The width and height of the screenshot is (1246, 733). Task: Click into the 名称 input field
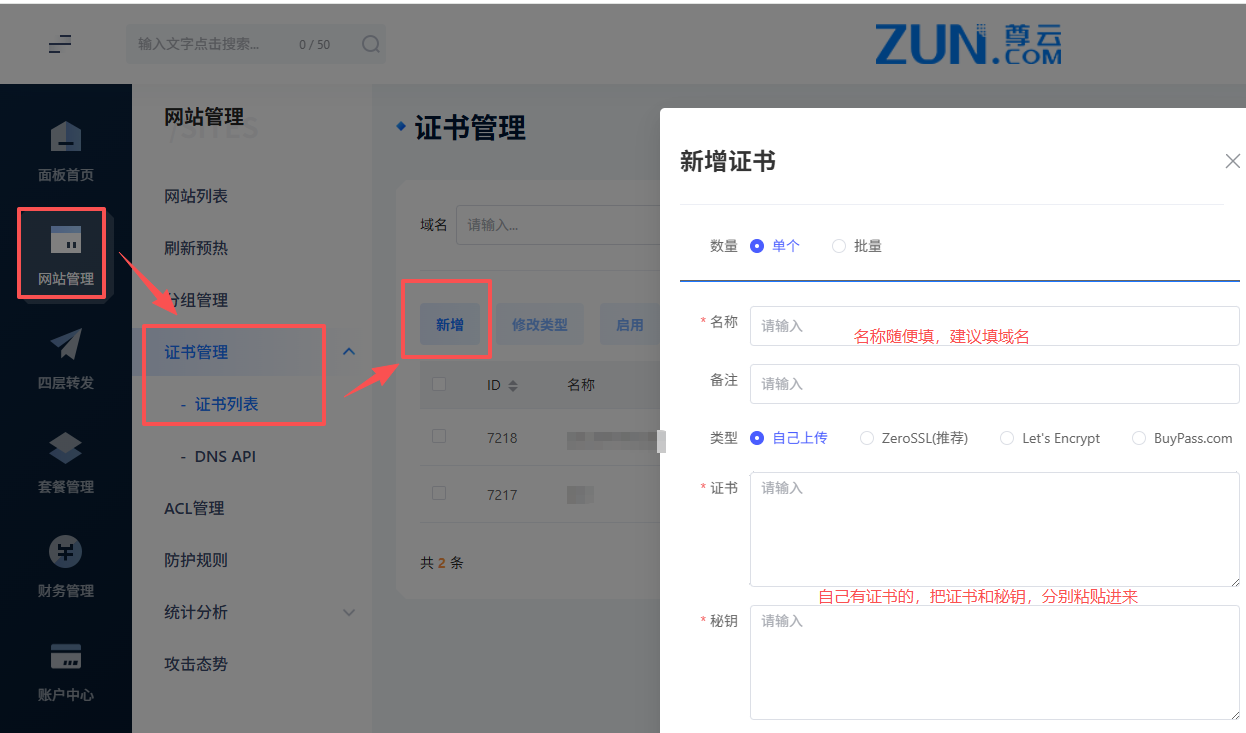point(994,326)
